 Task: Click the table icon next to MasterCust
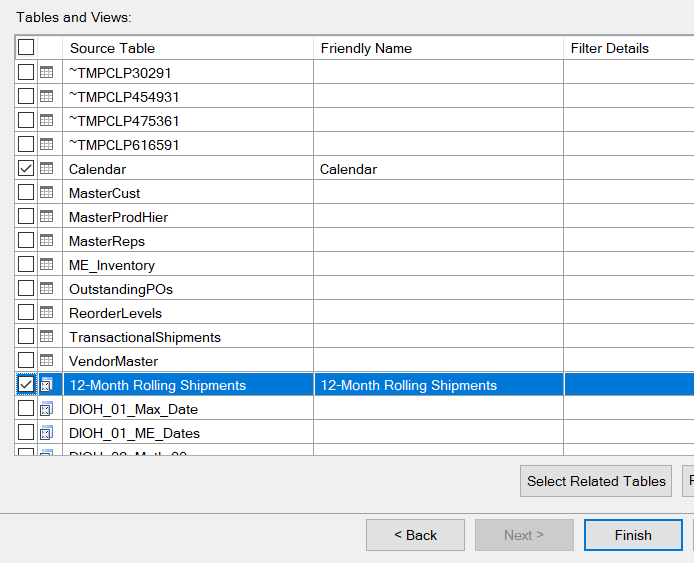pos(46,193)
